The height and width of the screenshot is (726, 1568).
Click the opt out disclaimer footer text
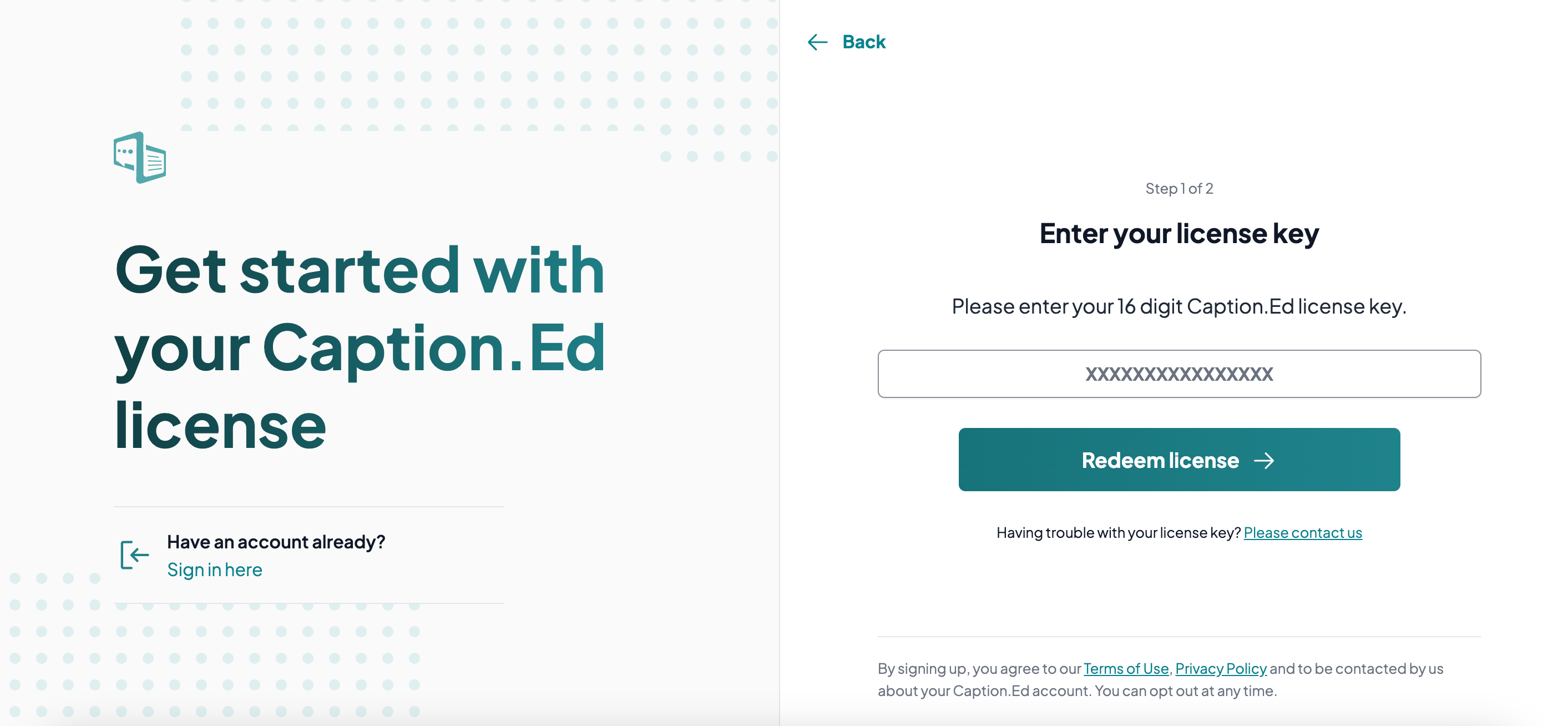[1161, 680]
